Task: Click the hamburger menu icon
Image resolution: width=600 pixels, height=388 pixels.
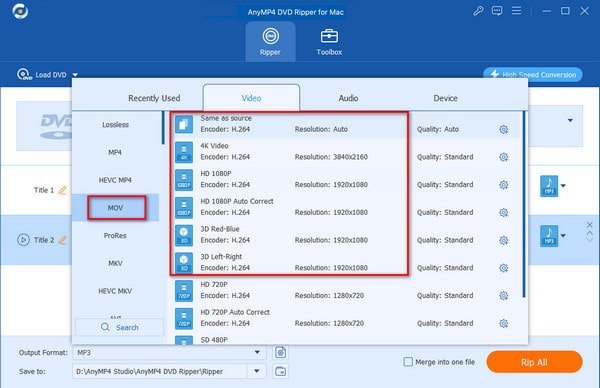Action: 517,11
